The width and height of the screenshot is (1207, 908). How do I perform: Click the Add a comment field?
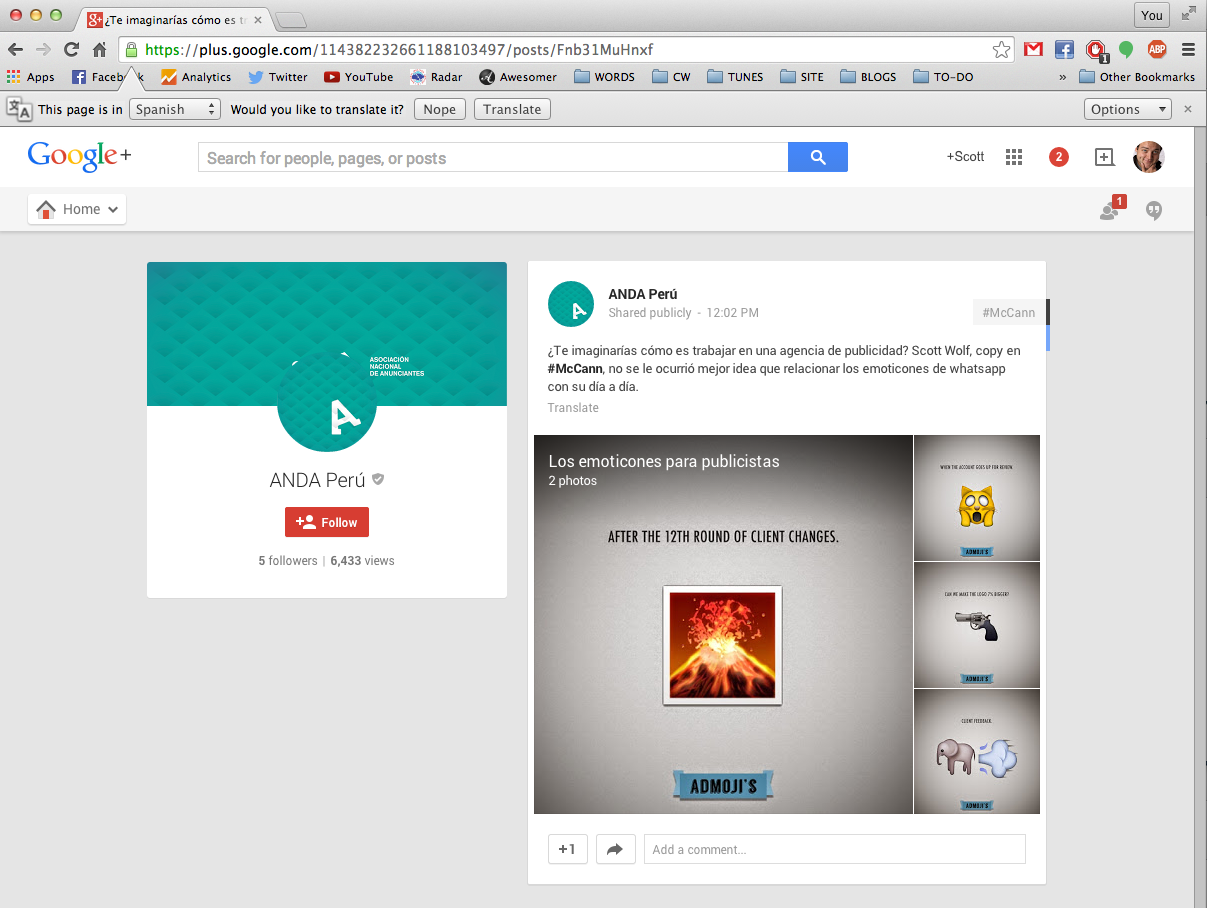coord(835,849)
